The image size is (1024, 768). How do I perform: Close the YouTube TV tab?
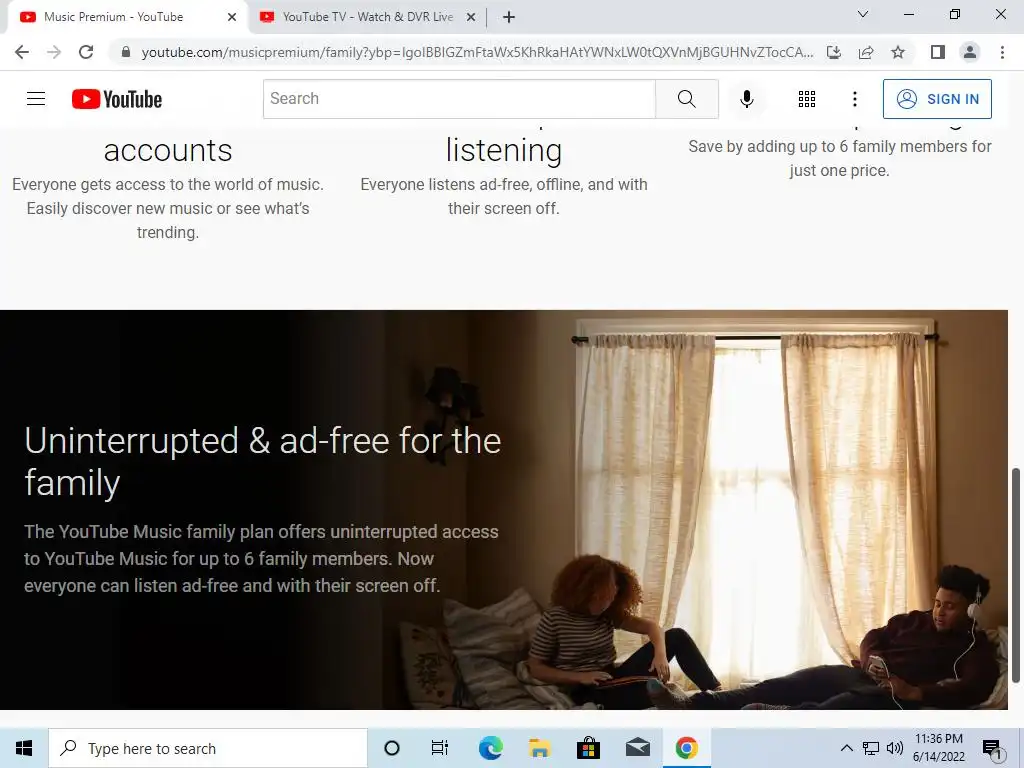471,17
